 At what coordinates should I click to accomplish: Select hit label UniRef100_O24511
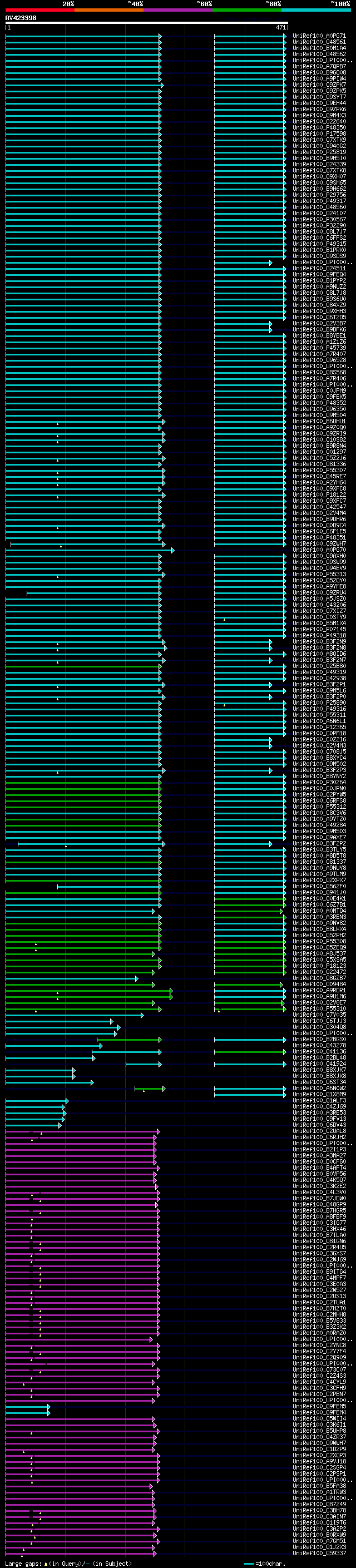[x=319, y=269]
